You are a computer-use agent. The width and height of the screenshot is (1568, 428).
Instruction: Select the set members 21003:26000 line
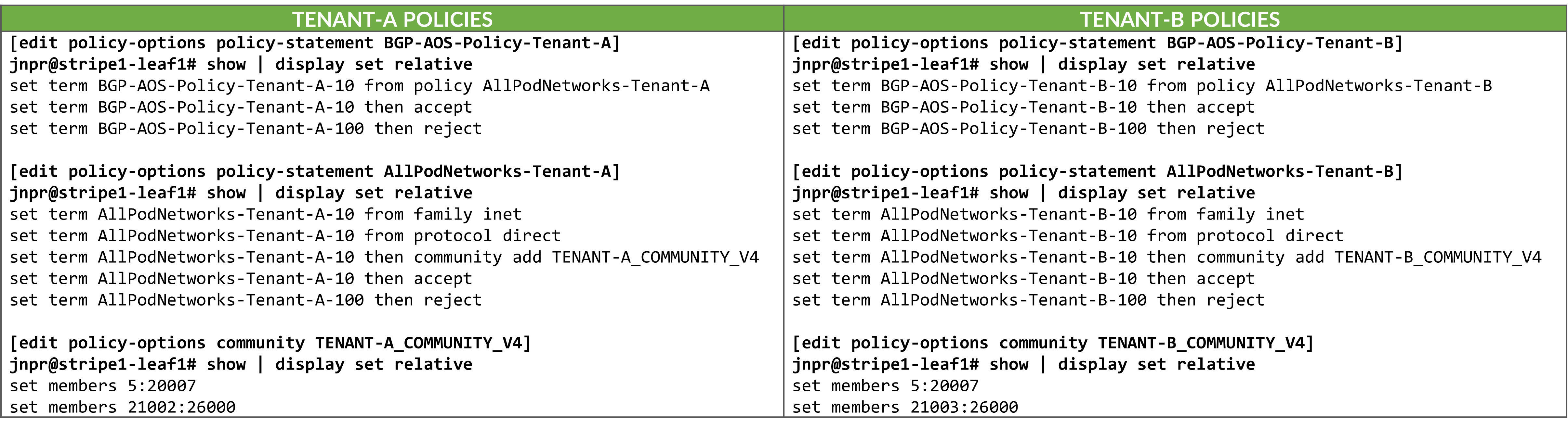pyautogui.click(x=905, y=407)
